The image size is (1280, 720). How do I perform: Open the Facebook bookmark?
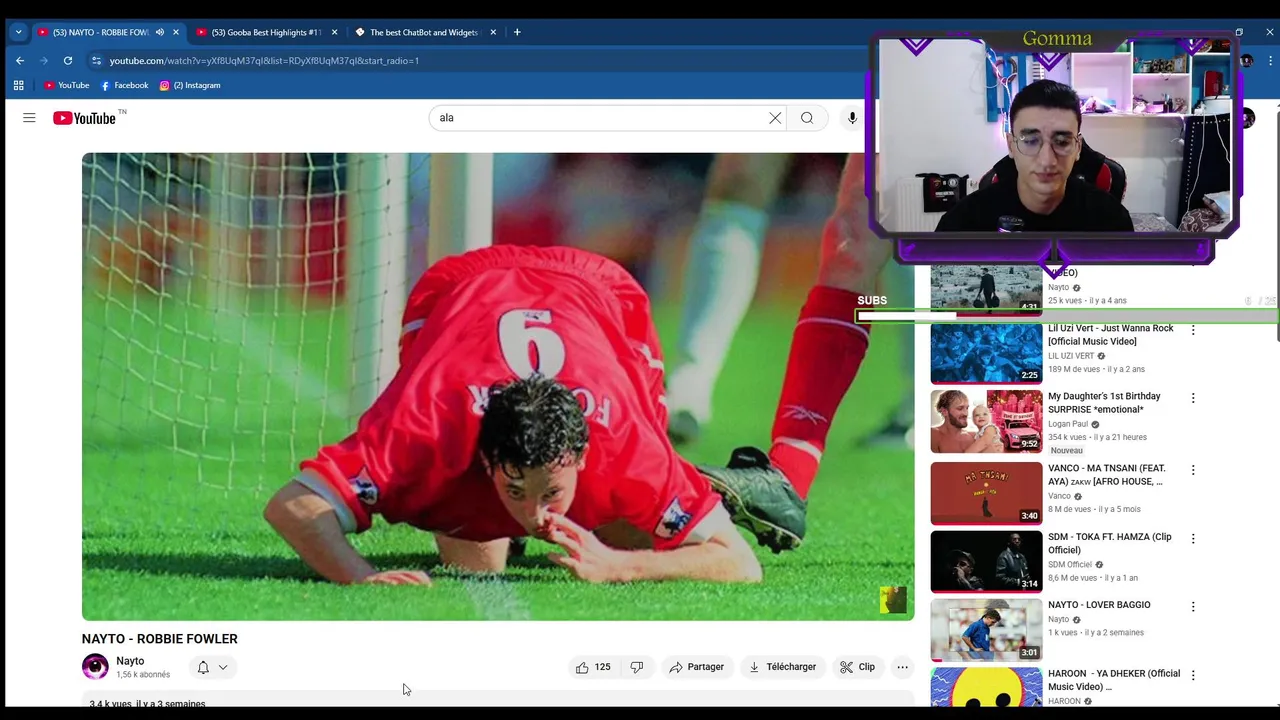point(124,85)
